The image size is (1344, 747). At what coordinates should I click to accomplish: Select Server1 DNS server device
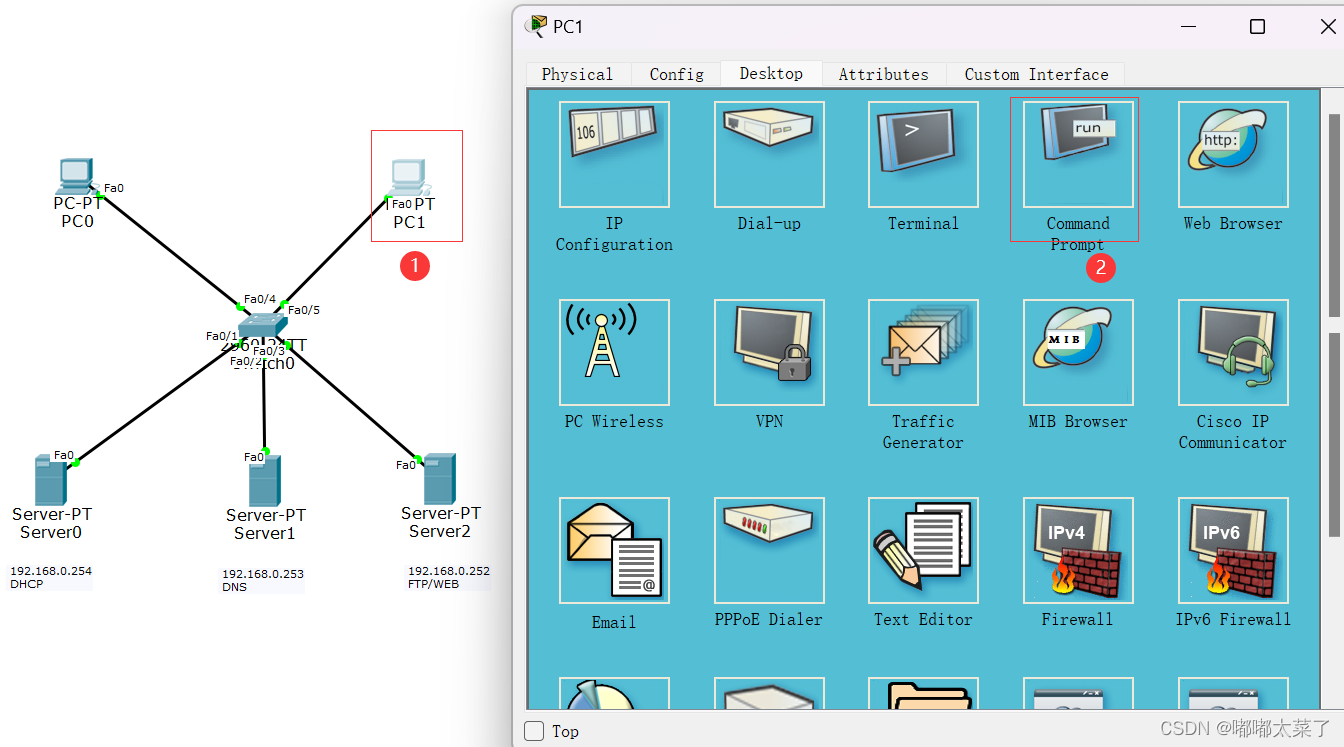pos(264,481)
